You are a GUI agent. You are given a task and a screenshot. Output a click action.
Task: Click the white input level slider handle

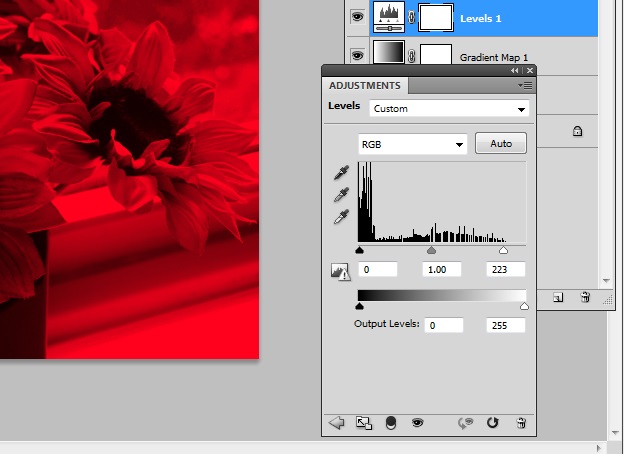[503, 252]
